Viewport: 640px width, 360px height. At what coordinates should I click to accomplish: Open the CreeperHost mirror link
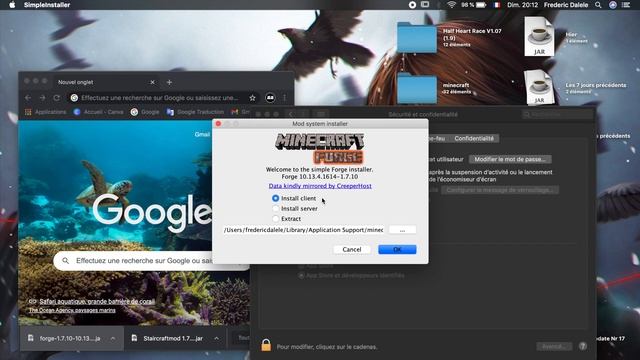[x=320, y=186]
